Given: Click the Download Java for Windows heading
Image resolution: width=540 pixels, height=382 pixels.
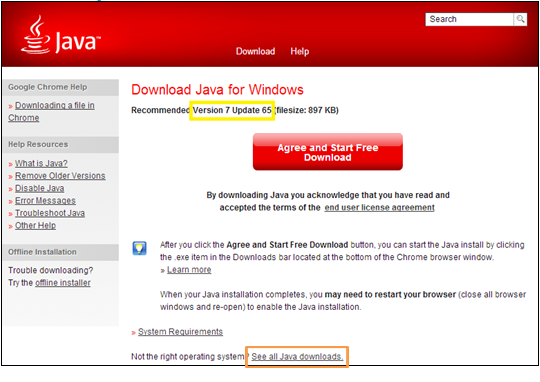Looking at the screenshot, I should 217,90.
